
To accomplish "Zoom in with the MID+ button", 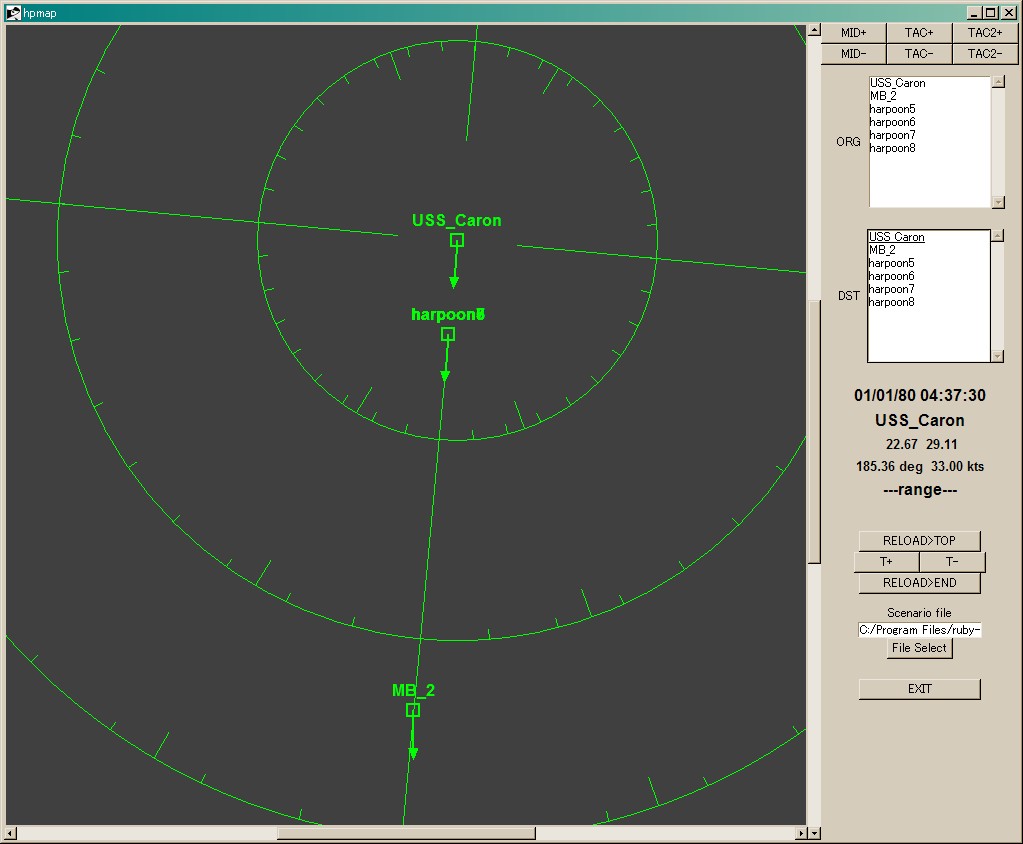I will (x=853, y=33).
